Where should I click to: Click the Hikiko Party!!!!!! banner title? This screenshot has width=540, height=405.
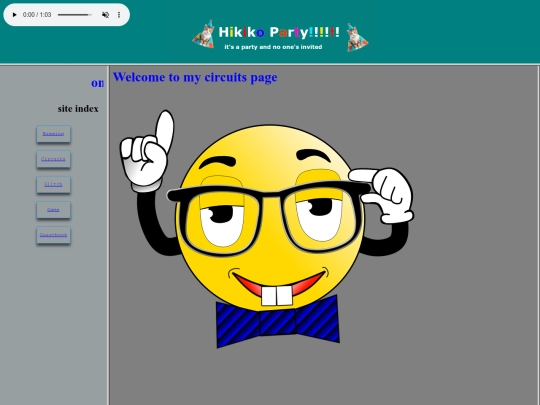pos(279,32)
